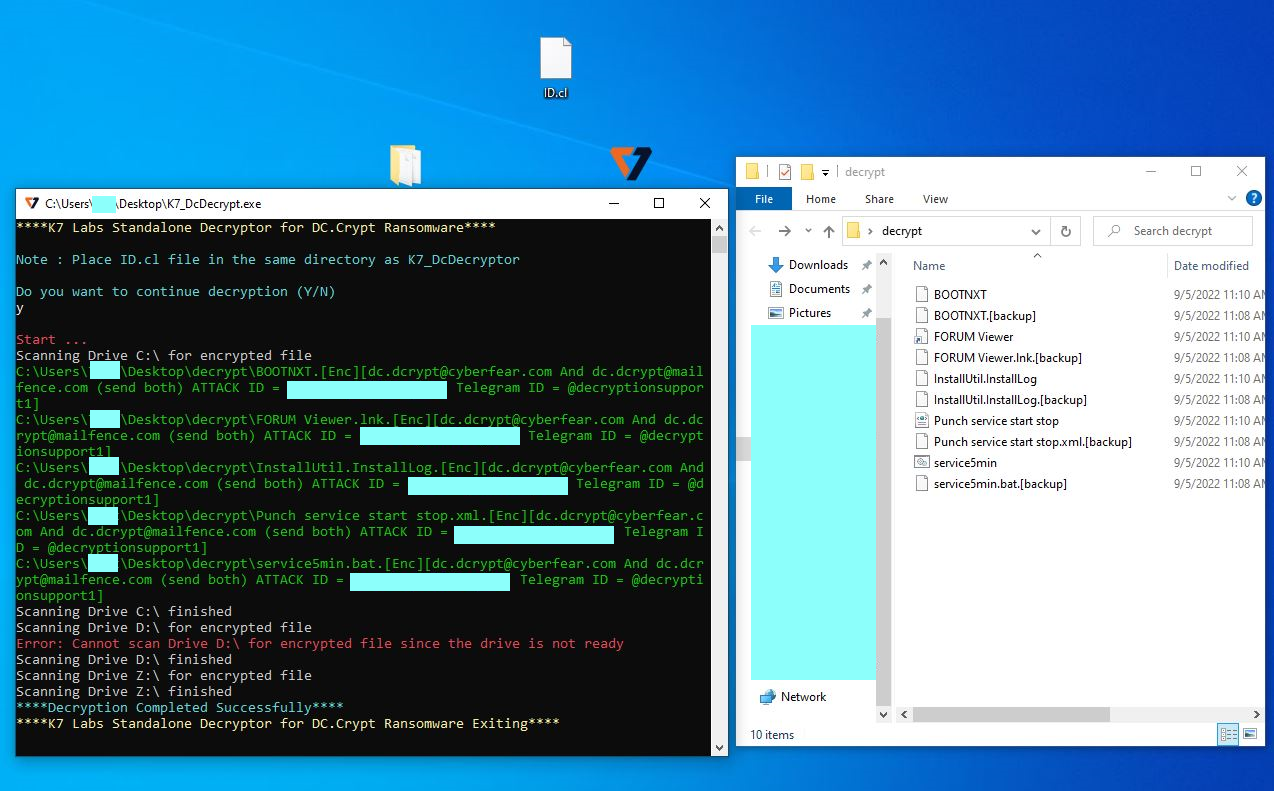Sort files by the Date modified column
This screenshot has height=791, width=1274.
[1211, 266]
